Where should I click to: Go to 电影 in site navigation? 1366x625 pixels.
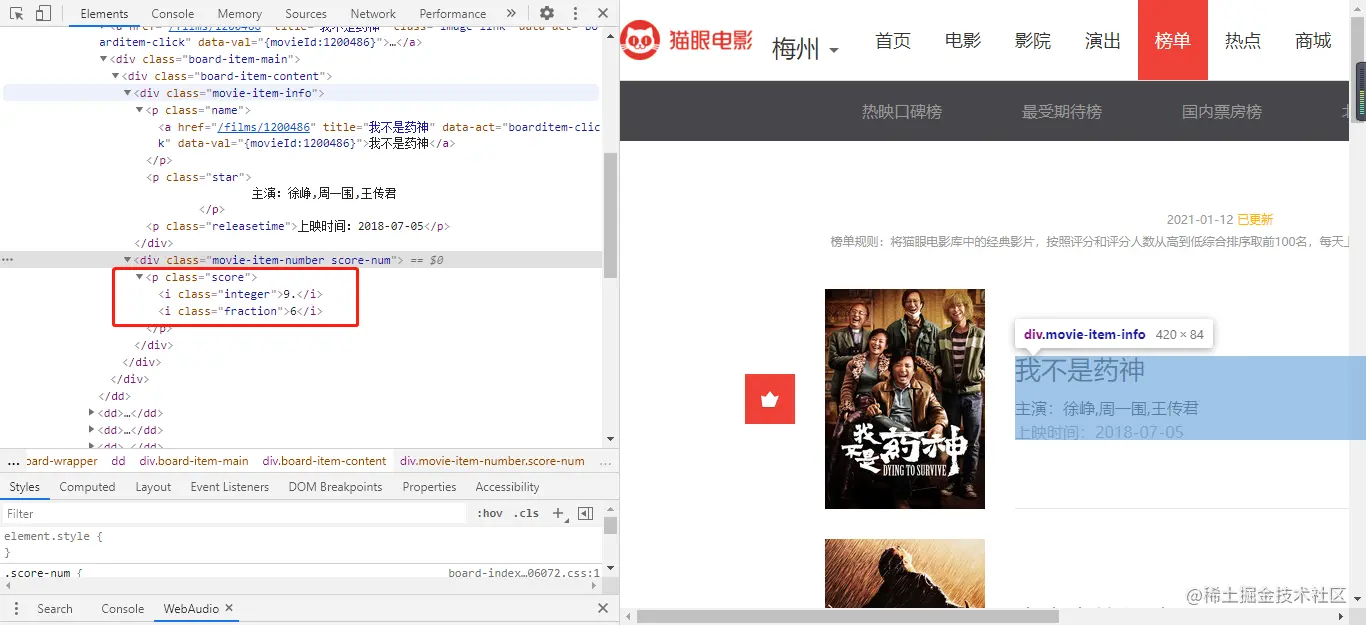(x=963, y=41)
